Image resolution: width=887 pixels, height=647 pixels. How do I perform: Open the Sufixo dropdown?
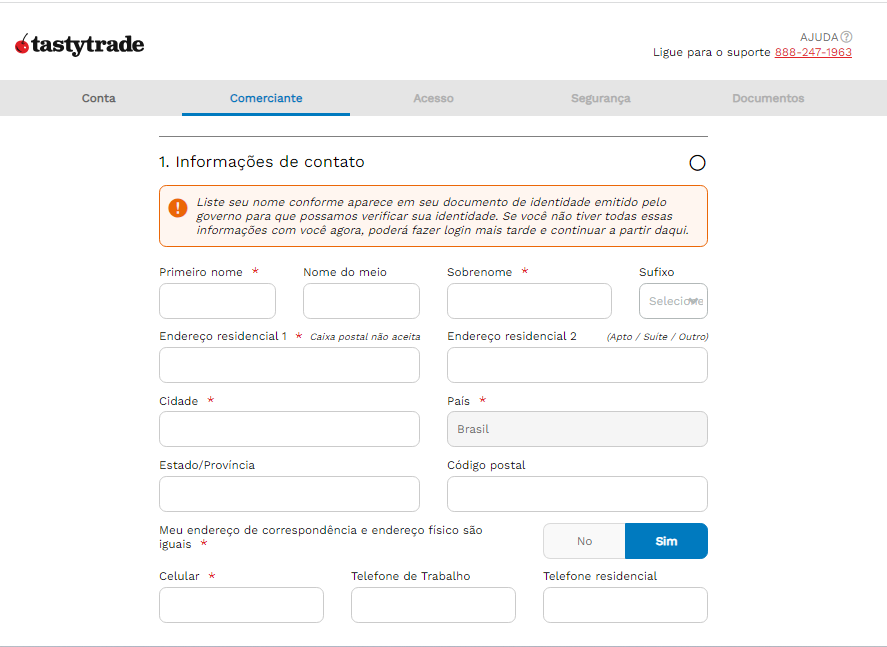pos(673,301)
